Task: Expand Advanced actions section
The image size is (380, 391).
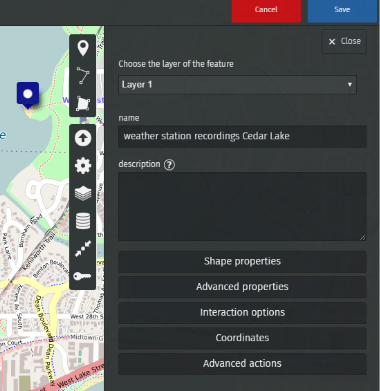Action: pos(242,363)
